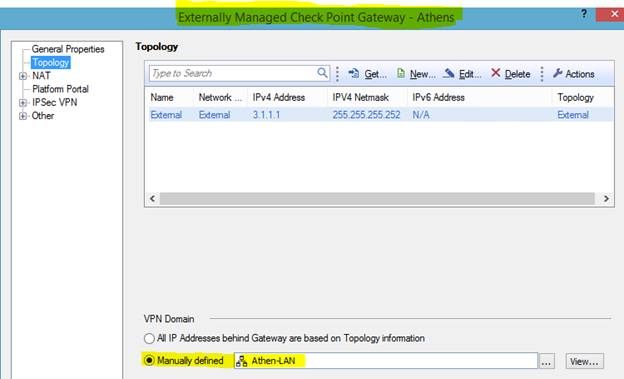Open the Other settings page
This screenshot has width=624, height=379.
[x=43, y=116]
